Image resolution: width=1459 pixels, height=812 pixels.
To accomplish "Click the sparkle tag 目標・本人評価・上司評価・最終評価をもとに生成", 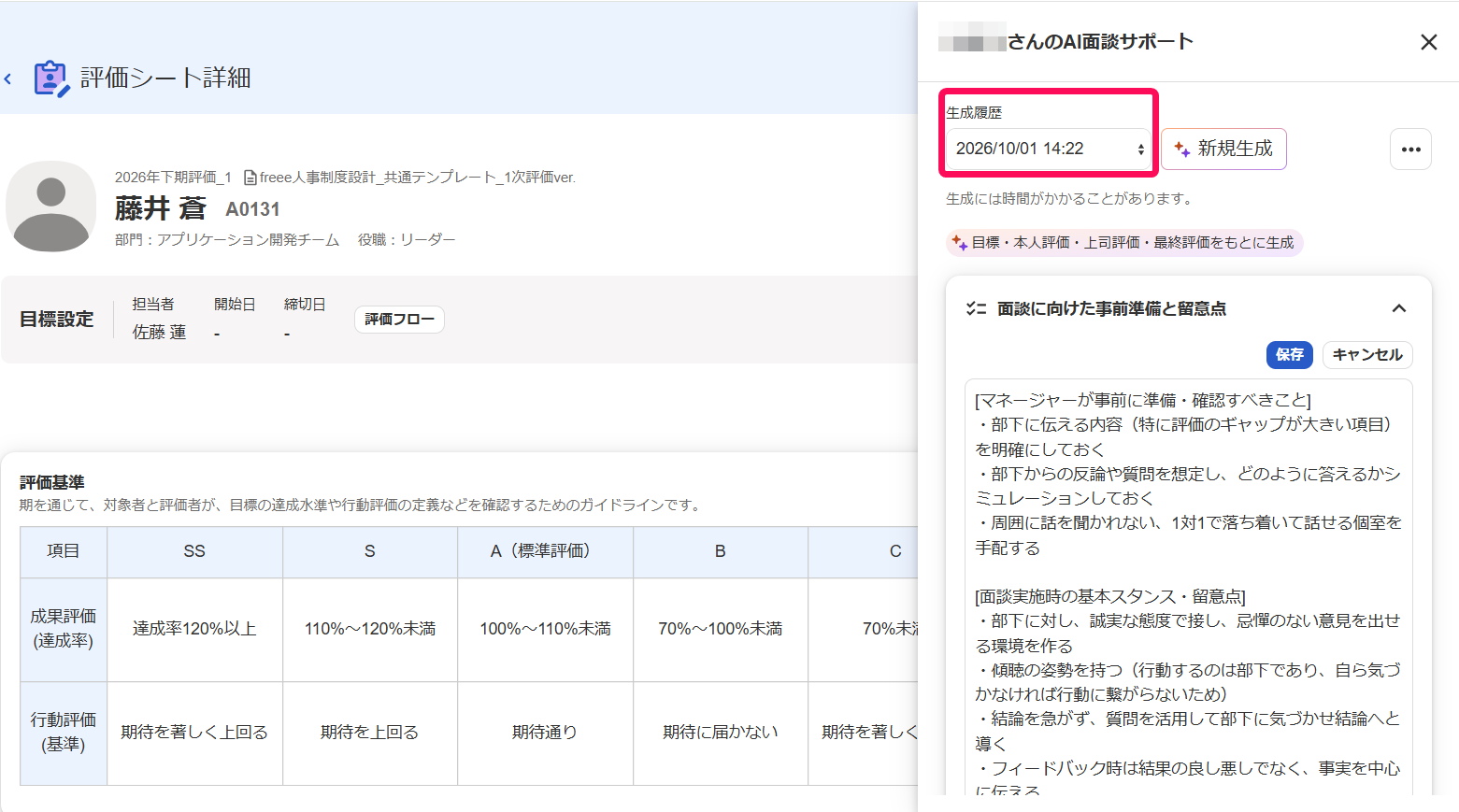I will point(1124,243).
